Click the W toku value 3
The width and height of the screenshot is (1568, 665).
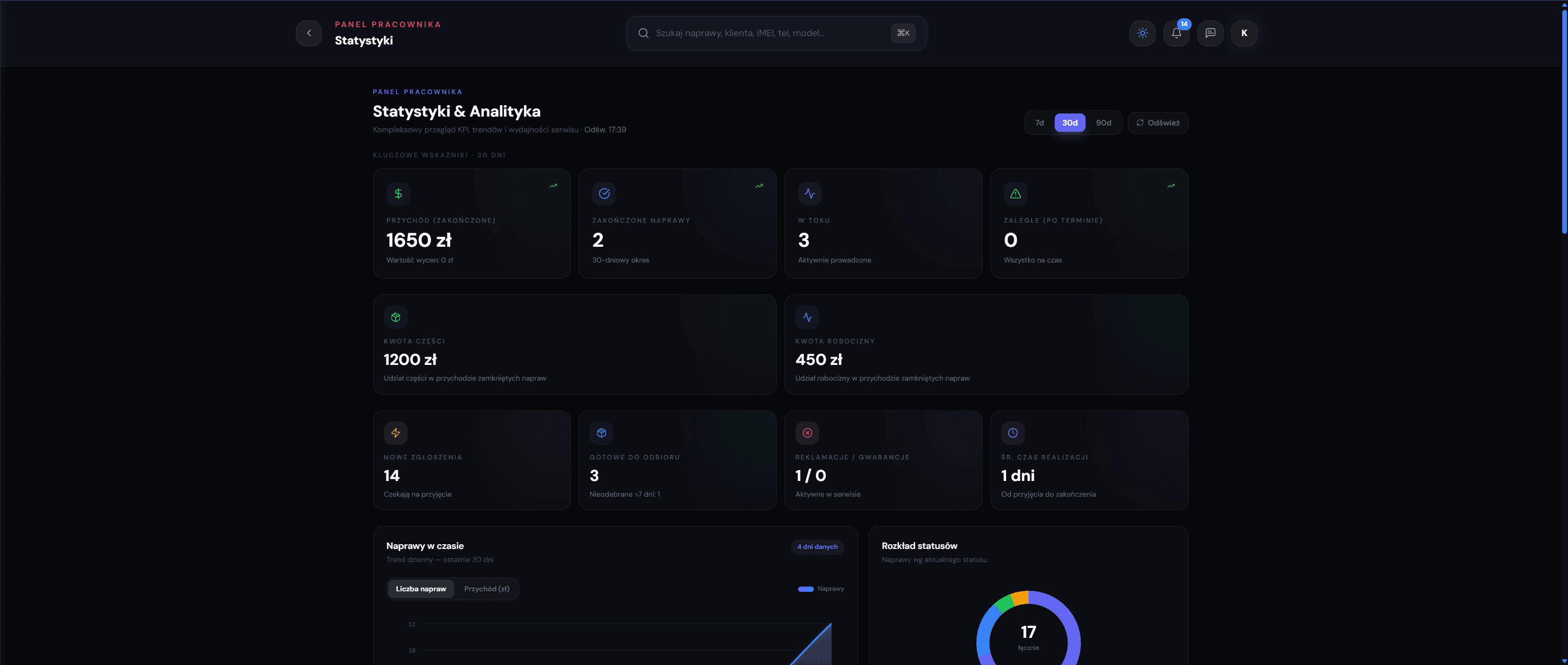tap(803, 240)
